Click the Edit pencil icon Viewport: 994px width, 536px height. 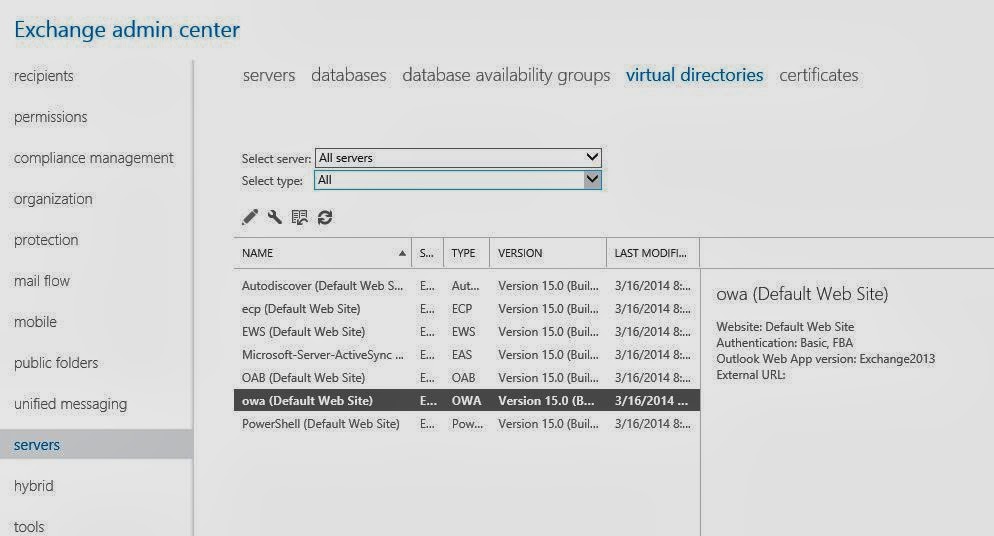250,217
